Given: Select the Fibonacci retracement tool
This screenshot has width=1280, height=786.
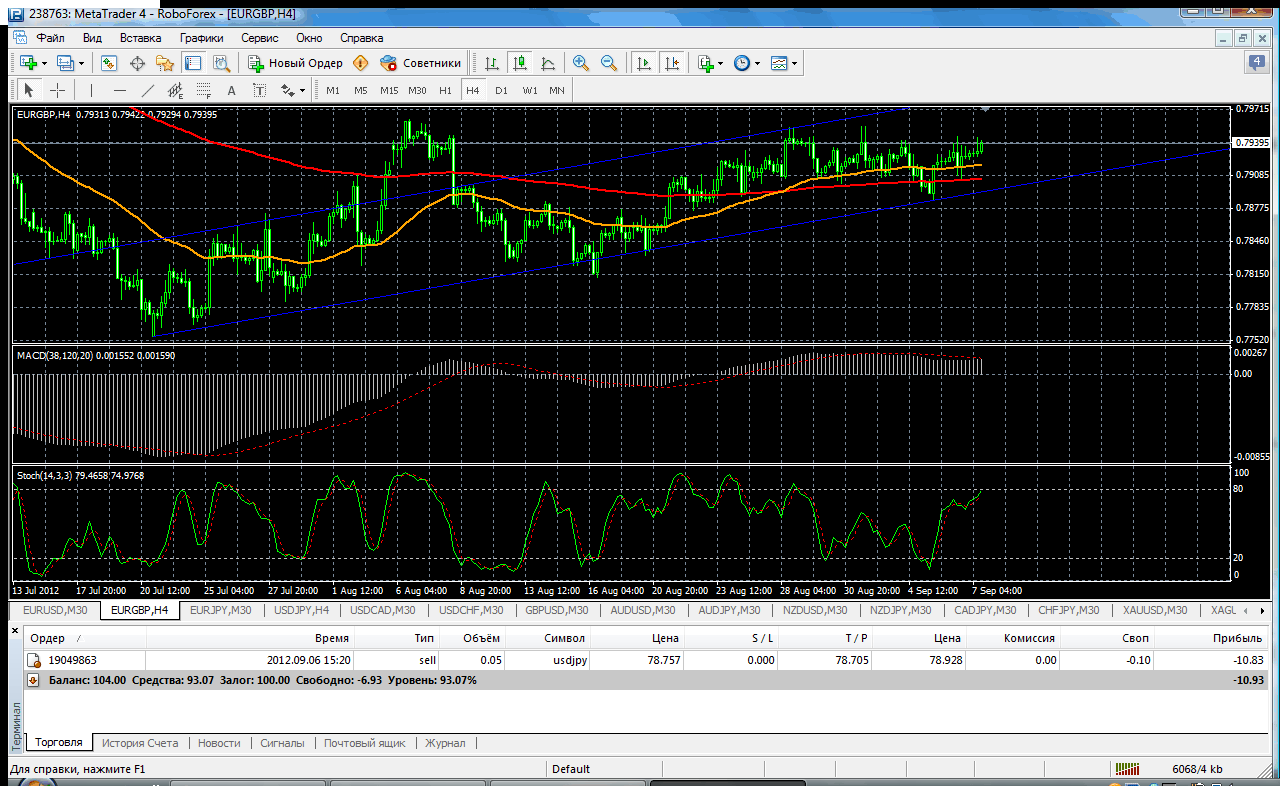Looking at the screenshot, I should click(204, 90).
